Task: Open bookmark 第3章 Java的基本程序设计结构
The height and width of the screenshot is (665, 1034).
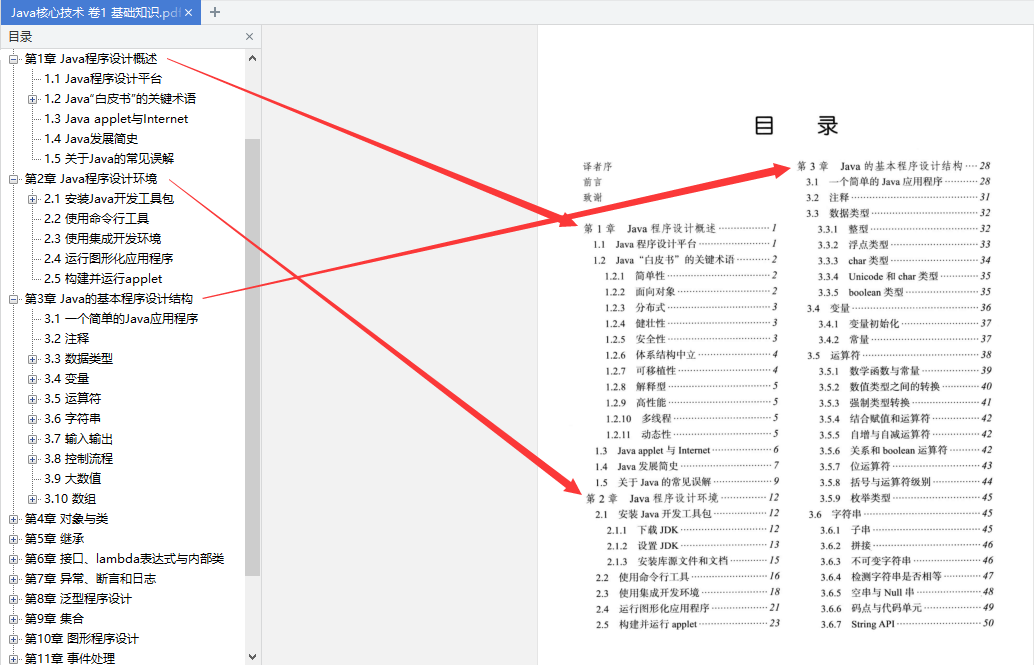Action: click(x=109, y=299)
